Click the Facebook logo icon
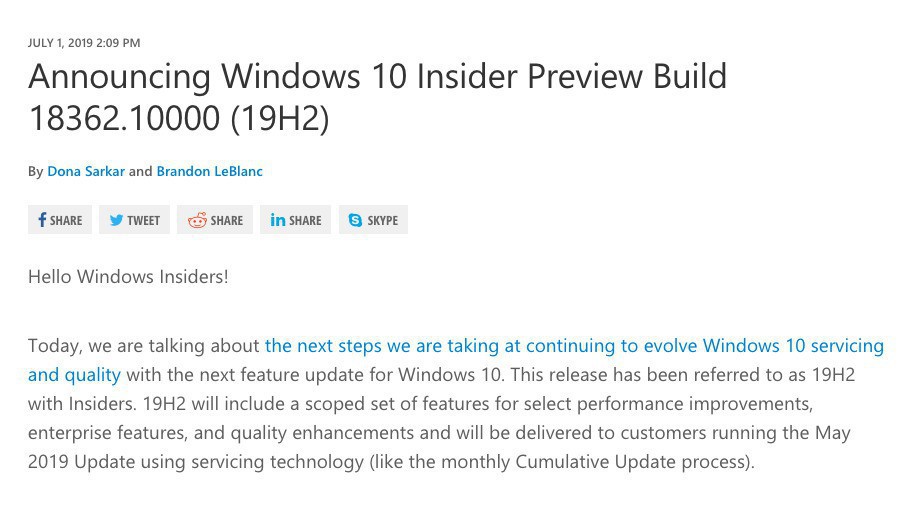 (42, 220)
